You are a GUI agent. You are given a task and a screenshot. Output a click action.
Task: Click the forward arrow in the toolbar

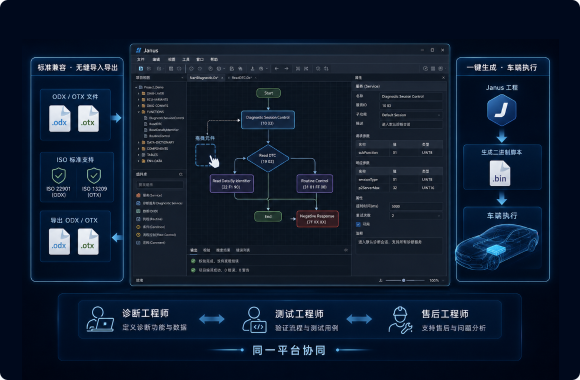286,68
